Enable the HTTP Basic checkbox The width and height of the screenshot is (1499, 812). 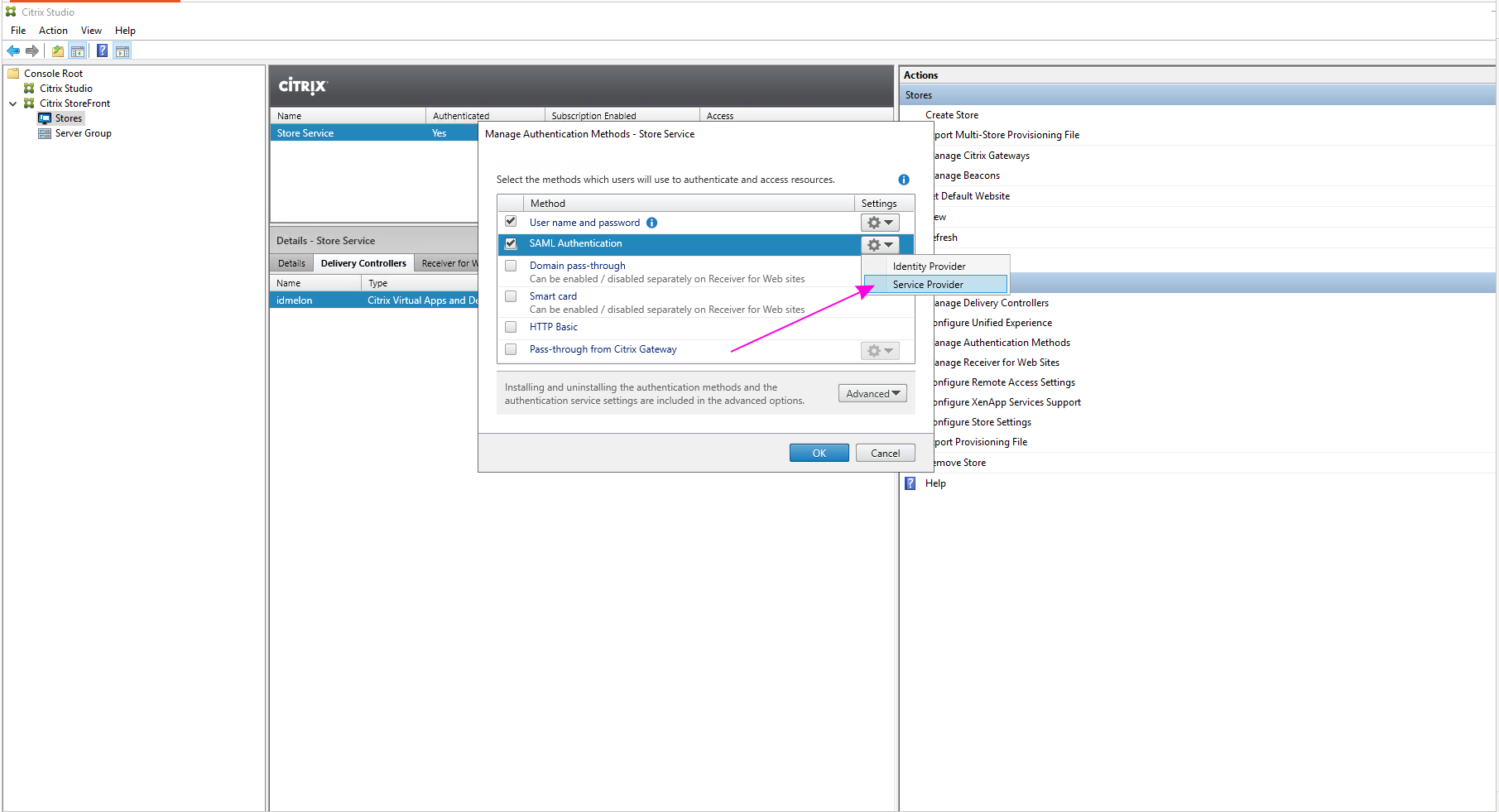511,327
